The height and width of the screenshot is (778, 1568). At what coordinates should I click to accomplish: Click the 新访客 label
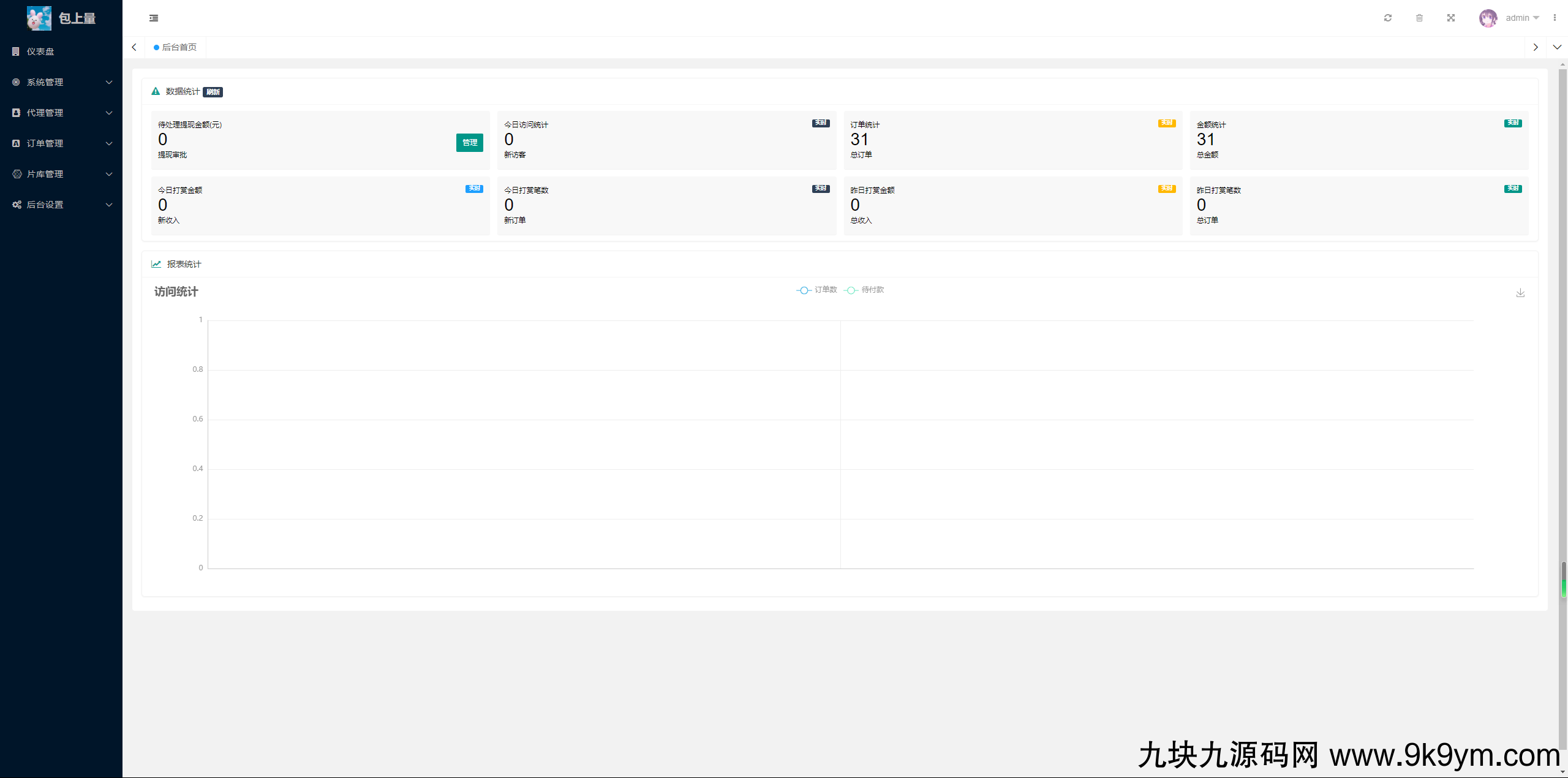[x=515, y=155]
